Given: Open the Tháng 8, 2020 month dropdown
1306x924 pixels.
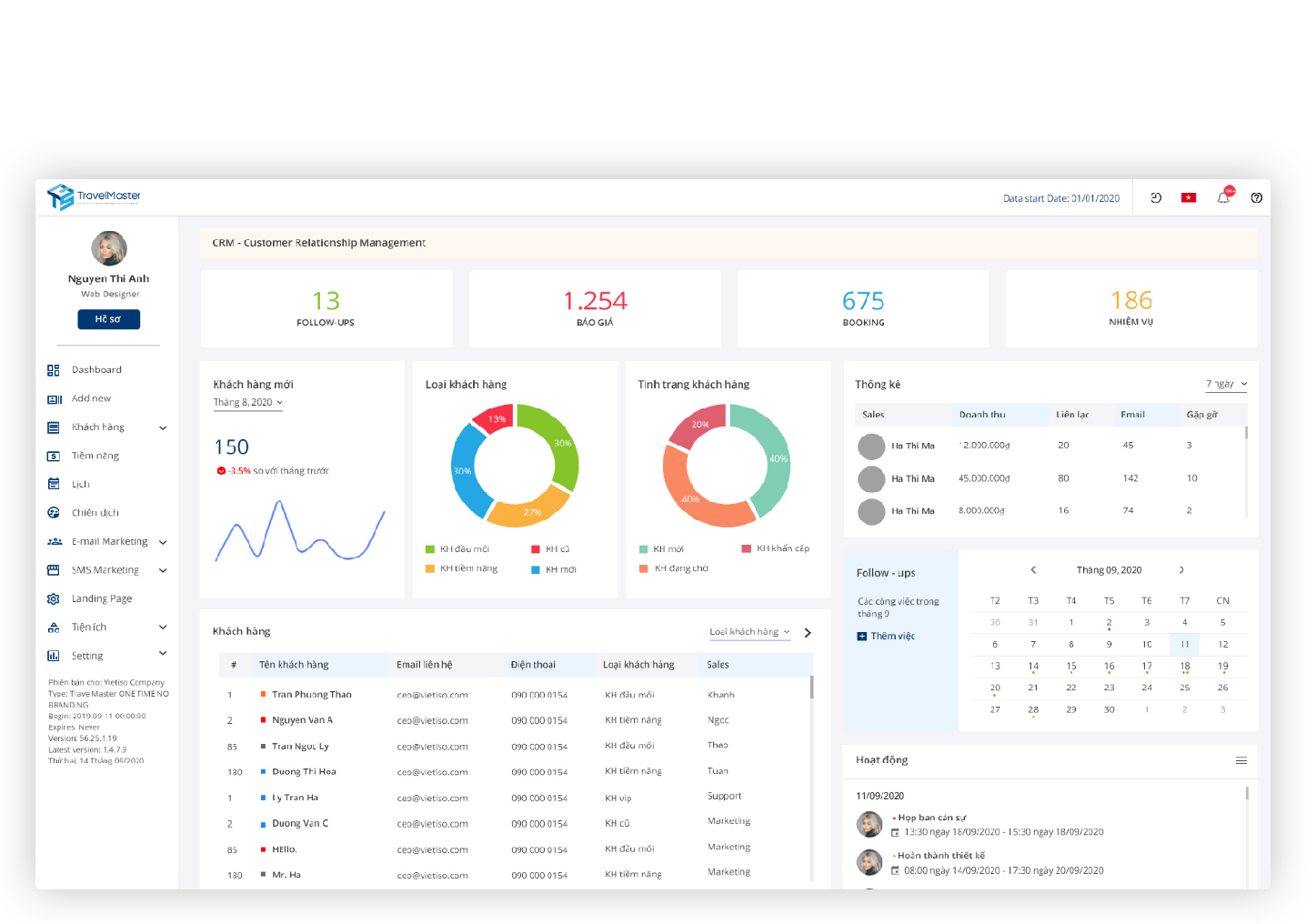Looking at the screenshot, I should tap(247, 403).
